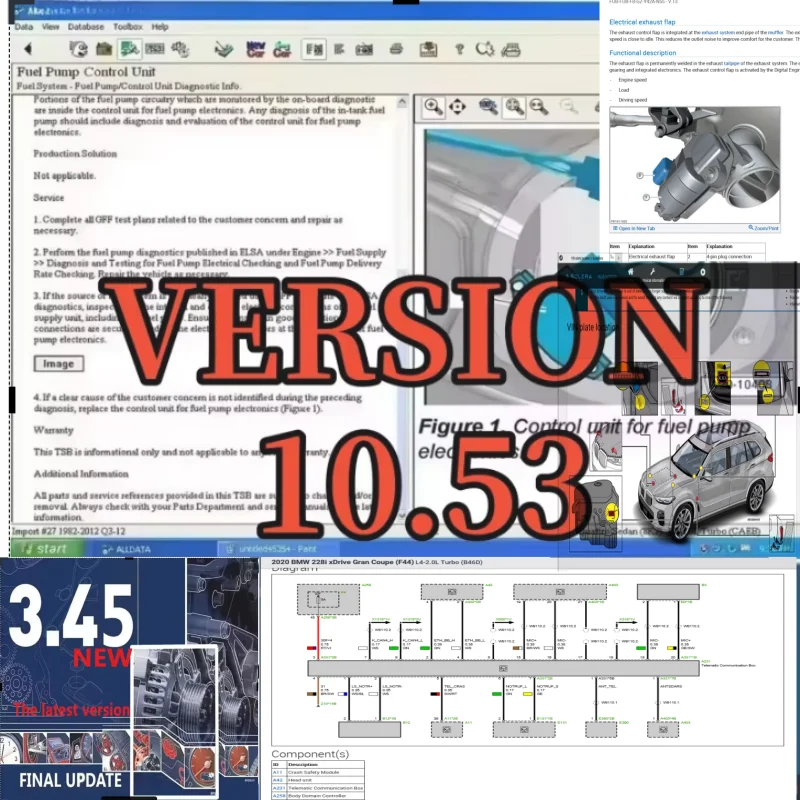
Task: Open the A42 component link
Action: (x=278, y=780)
